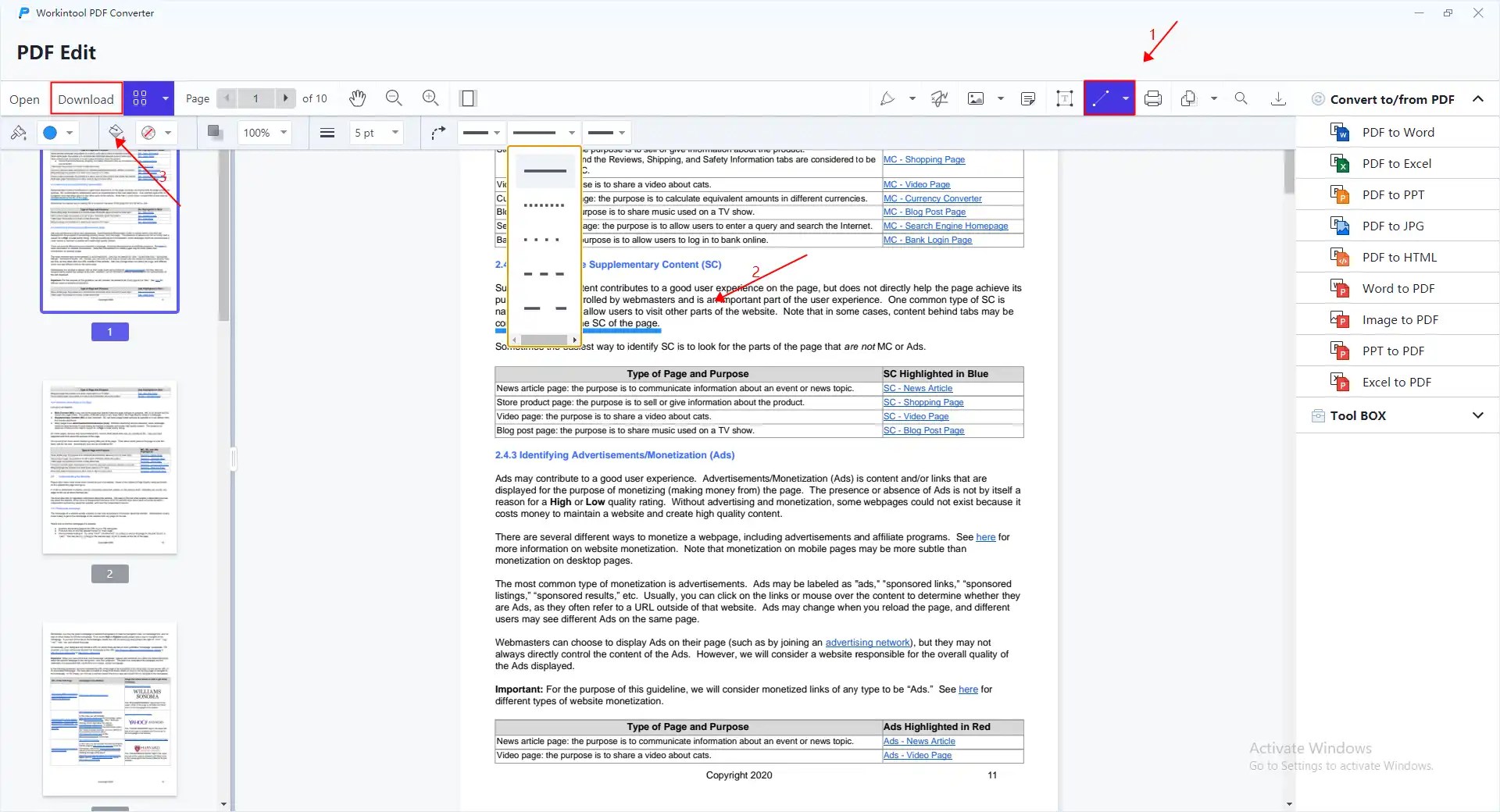Zoom in on the document
Viewport: 1500px width, 812px height.
430,98
